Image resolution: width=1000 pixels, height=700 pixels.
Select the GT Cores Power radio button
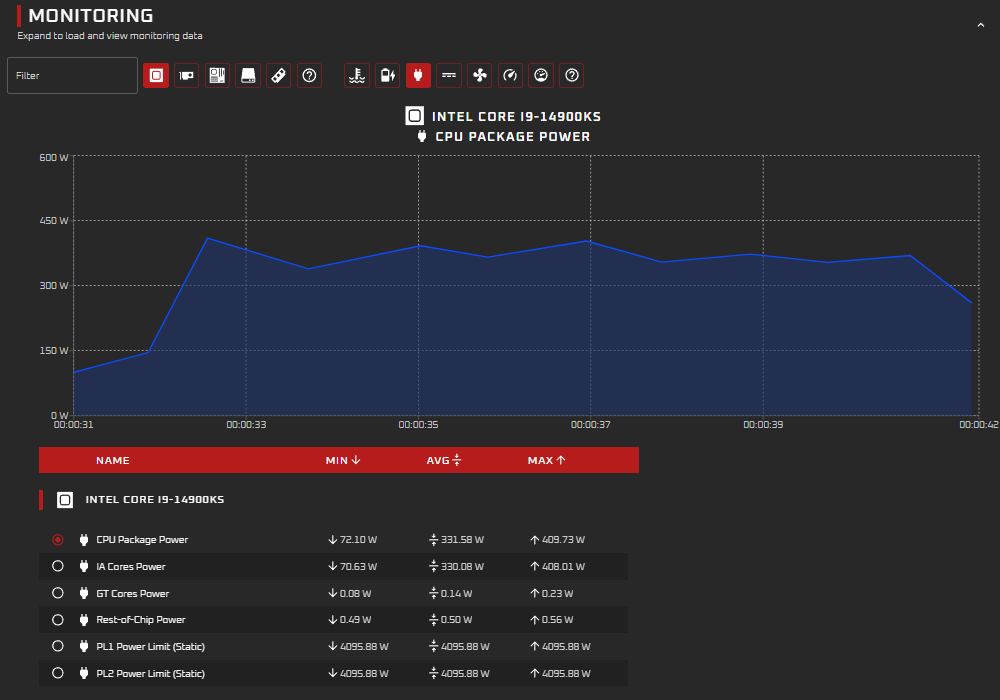click(x=58, y=593)
